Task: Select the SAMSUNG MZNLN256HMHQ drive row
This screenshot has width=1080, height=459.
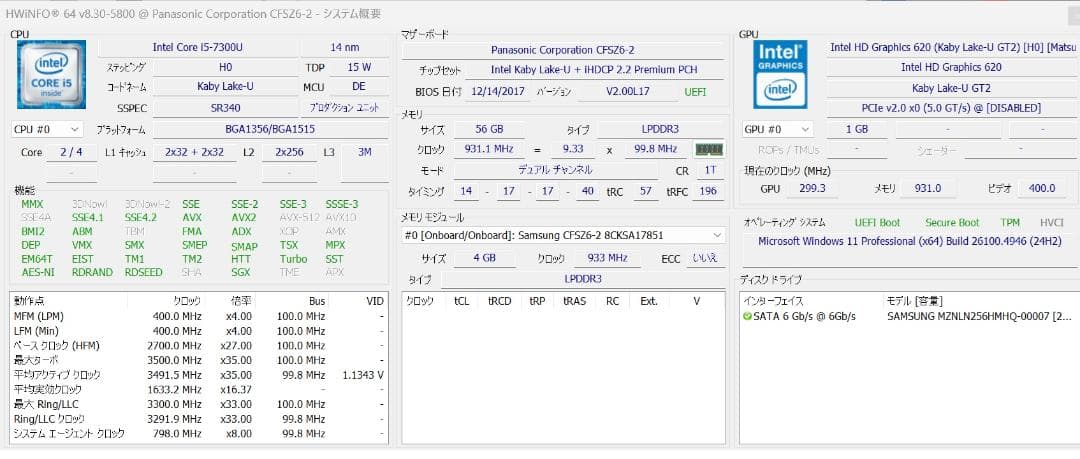Action: point(909,316)
